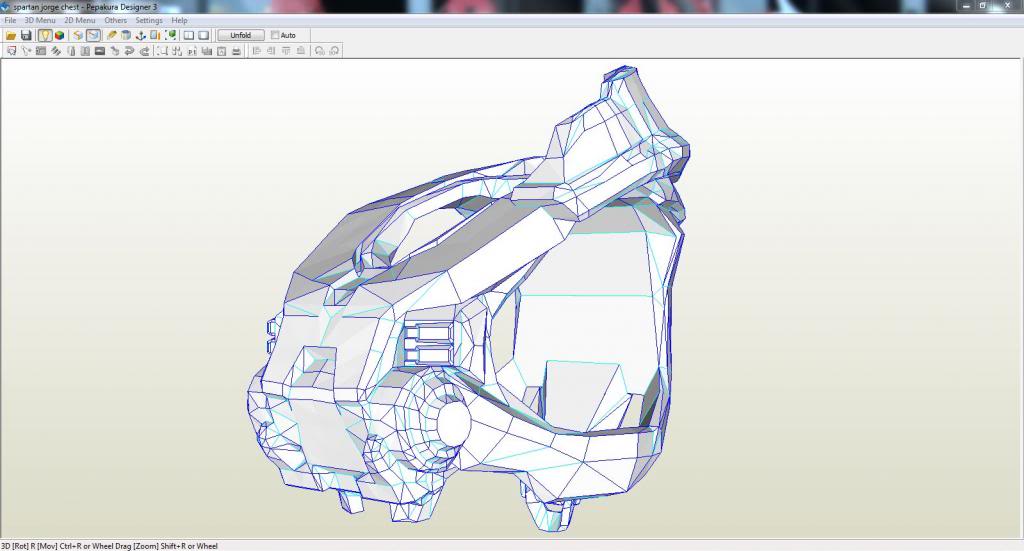
Task: Save the project with the floppy disk icon
Action: pos(26,35)
